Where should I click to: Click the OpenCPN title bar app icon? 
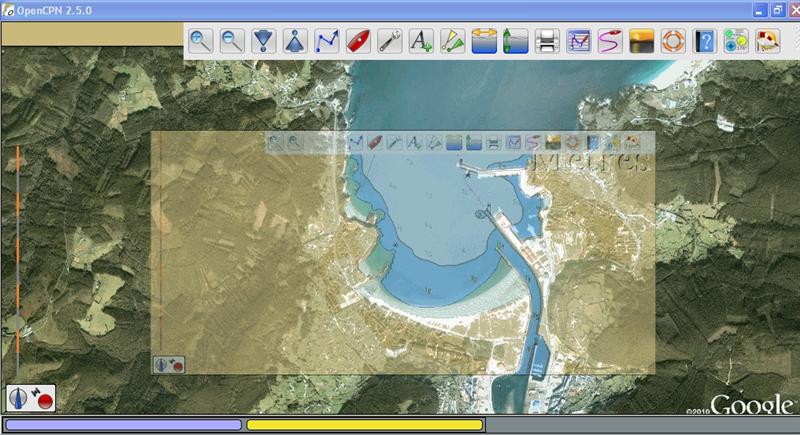8,10
